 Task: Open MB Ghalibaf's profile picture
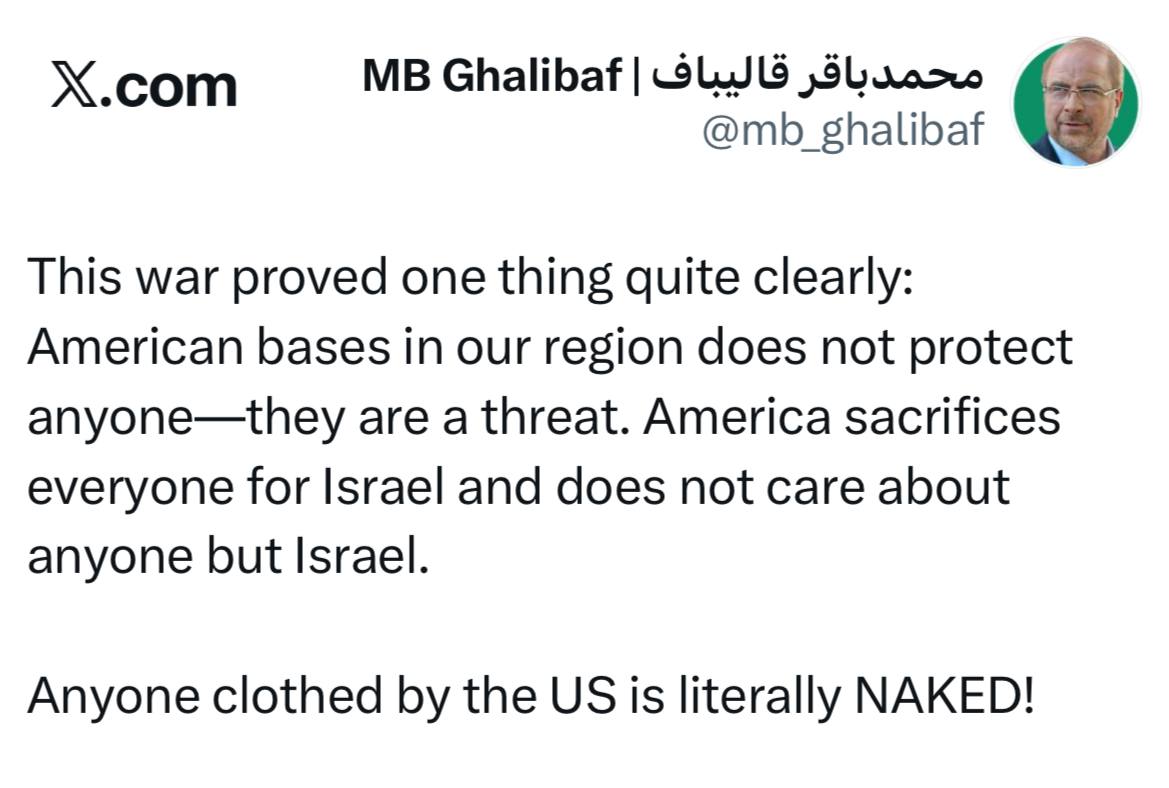1076,102
